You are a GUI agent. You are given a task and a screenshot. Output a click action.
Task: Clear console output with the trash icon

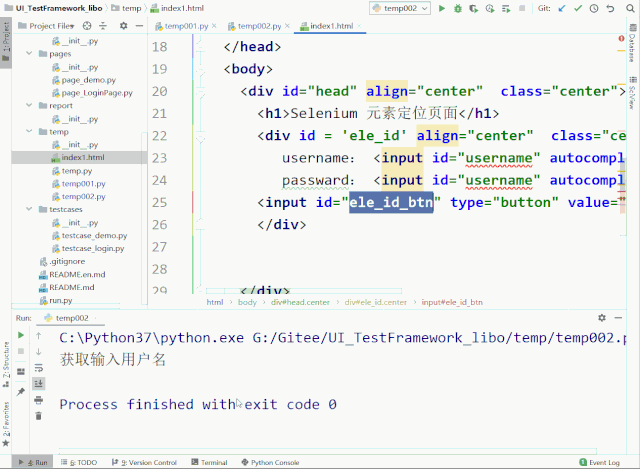[38, 416]
